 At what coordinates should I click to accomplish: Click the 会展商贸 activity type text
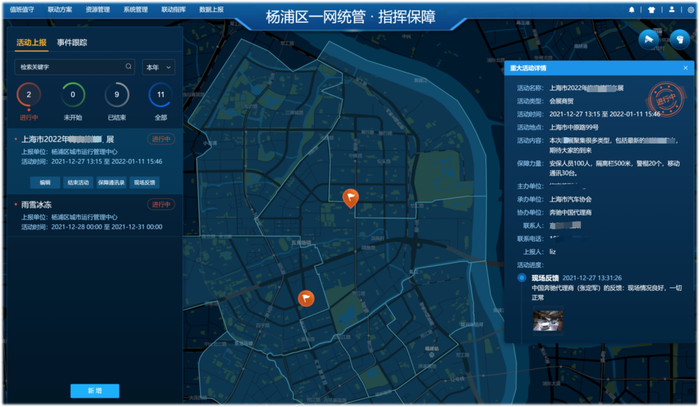[561, 101]
